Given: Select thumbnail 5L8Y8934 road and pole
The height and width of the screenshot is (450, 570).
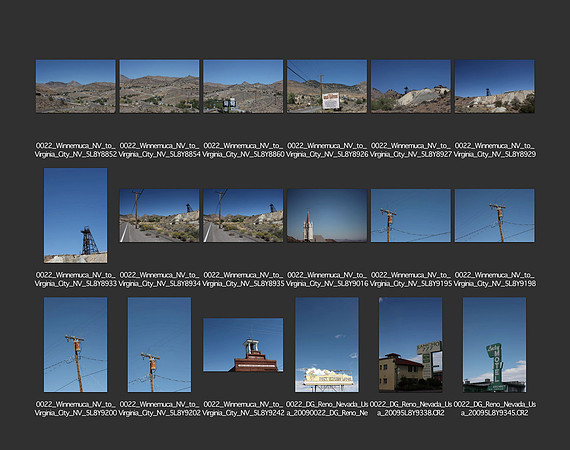Looking at the screenshot, I should click(159, 215).
